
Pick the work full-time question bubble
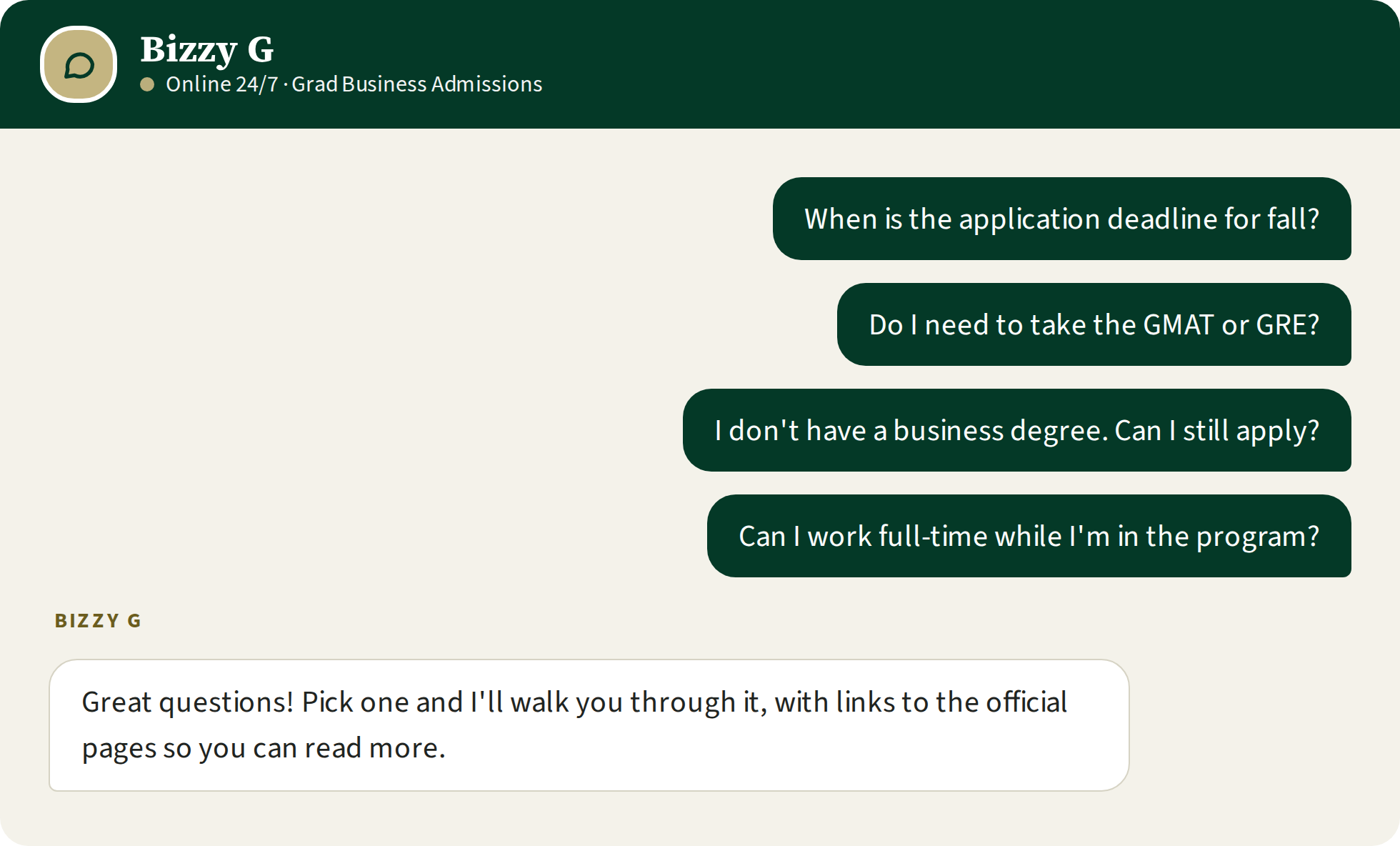(1029, 536)
